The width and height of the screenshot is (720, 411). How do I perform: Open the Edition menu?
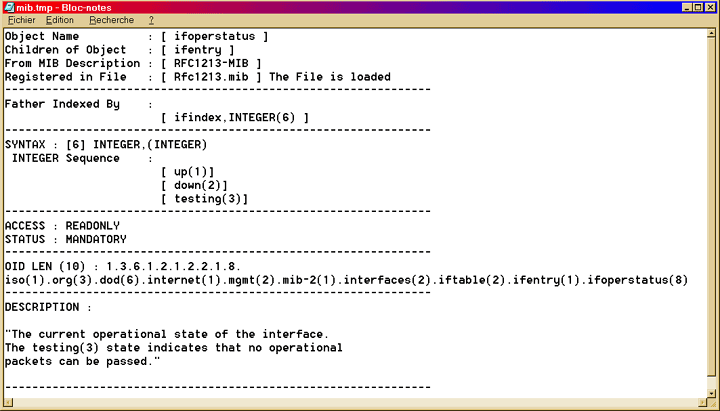[x=60, y=20]
